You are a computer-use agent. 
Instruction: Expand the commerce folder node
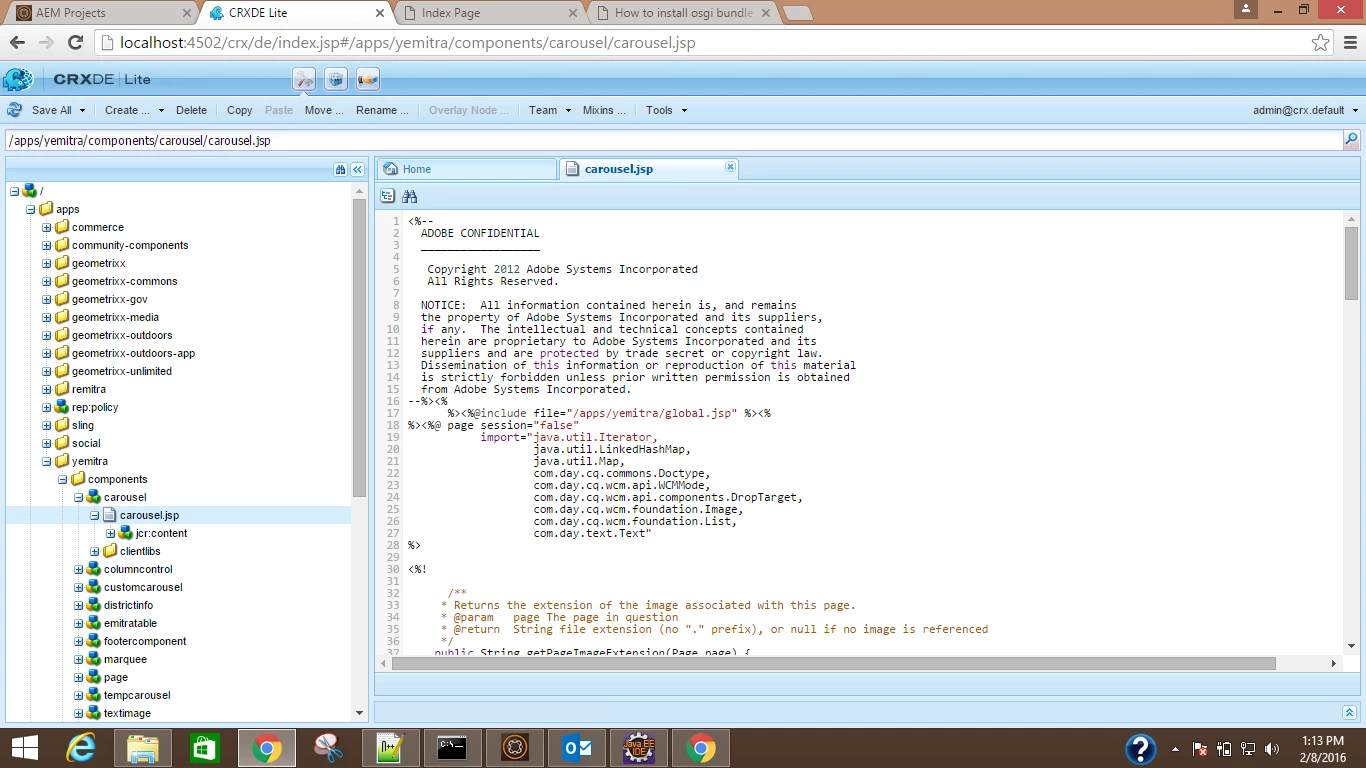[46, 227]
